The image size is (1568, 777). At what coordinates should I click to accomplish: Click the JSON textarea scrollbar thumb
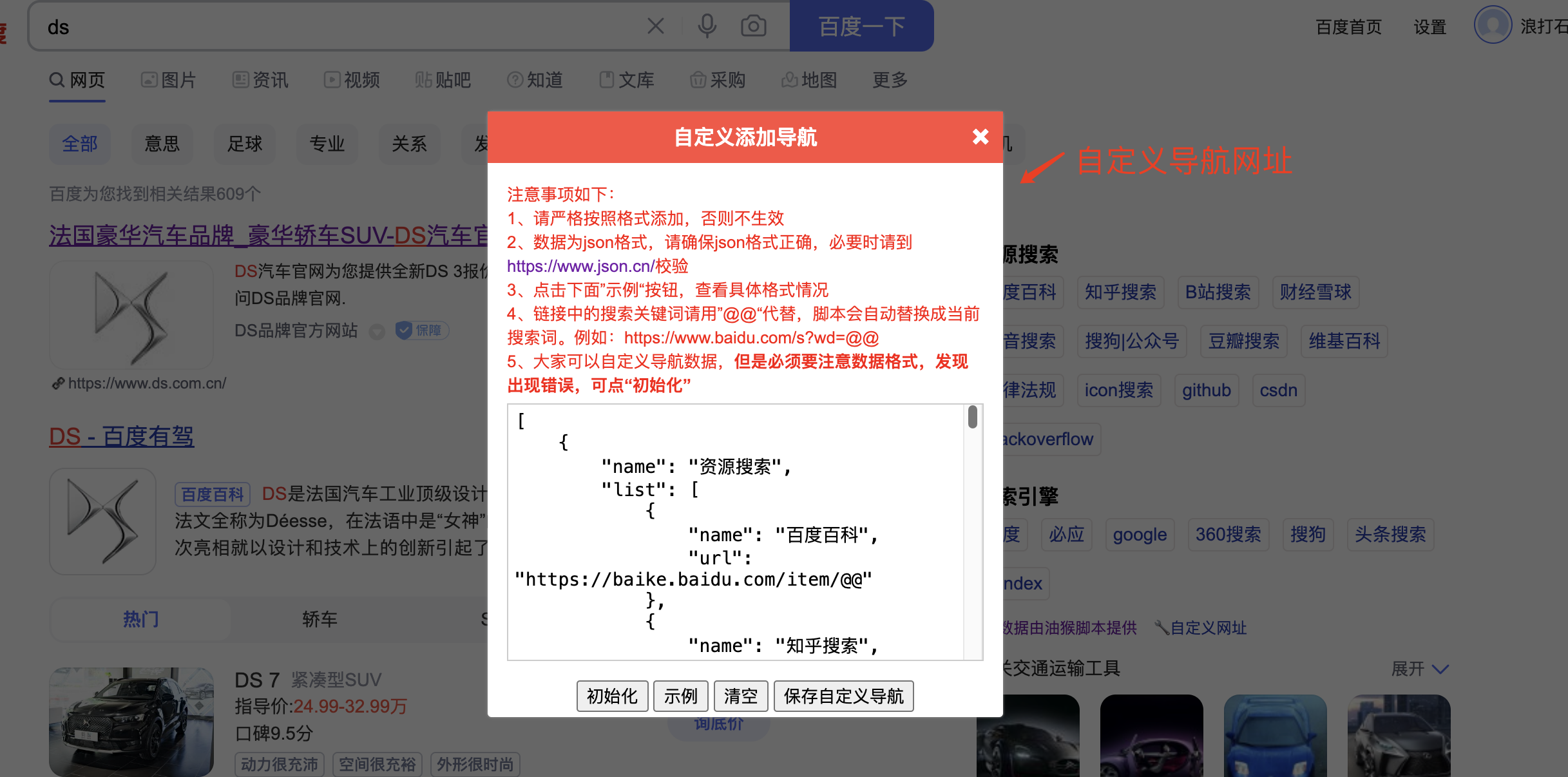[x=972, y=417]
